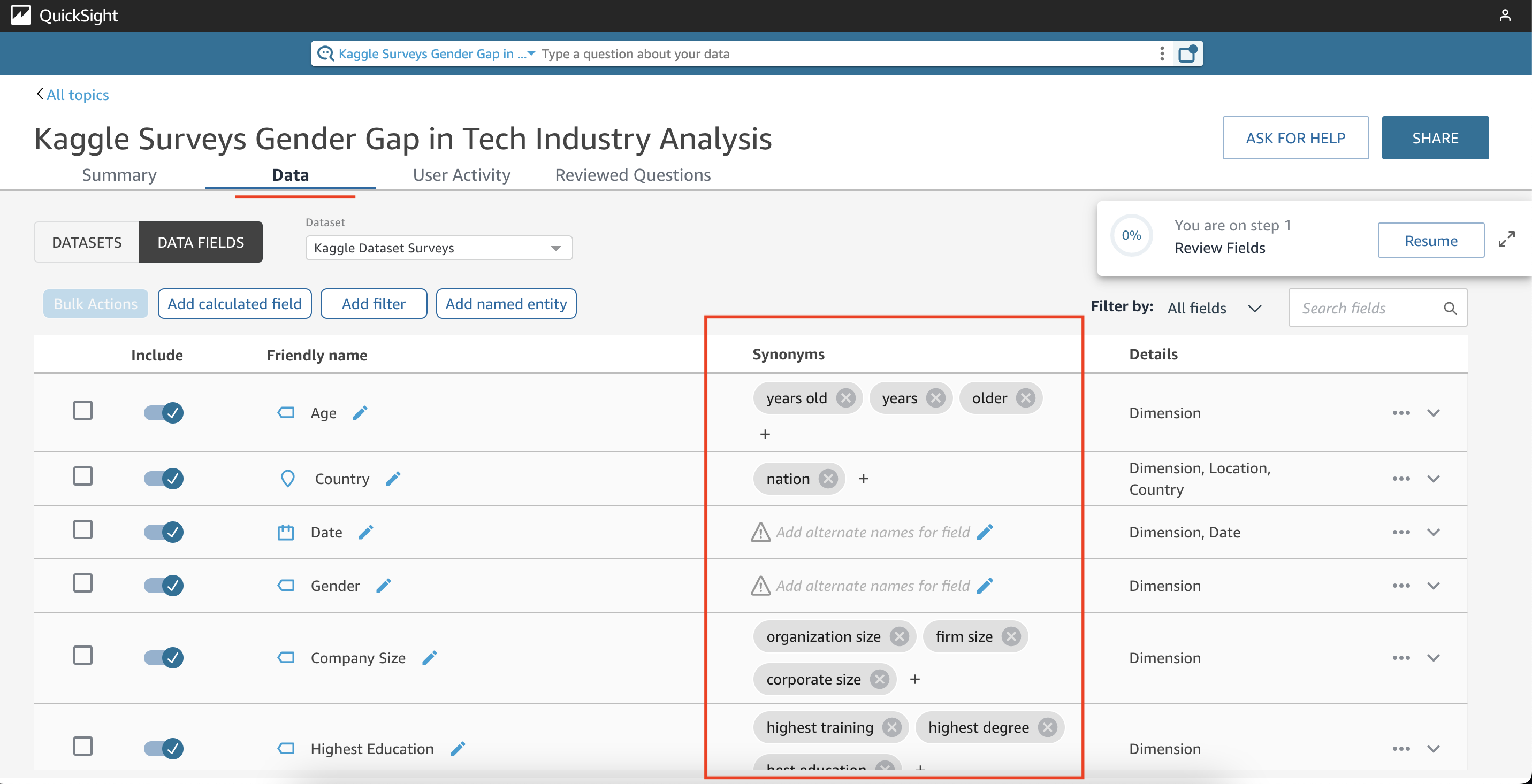Open more options for the Date row
1532x784 pixels.
[x=1400, y=532]
